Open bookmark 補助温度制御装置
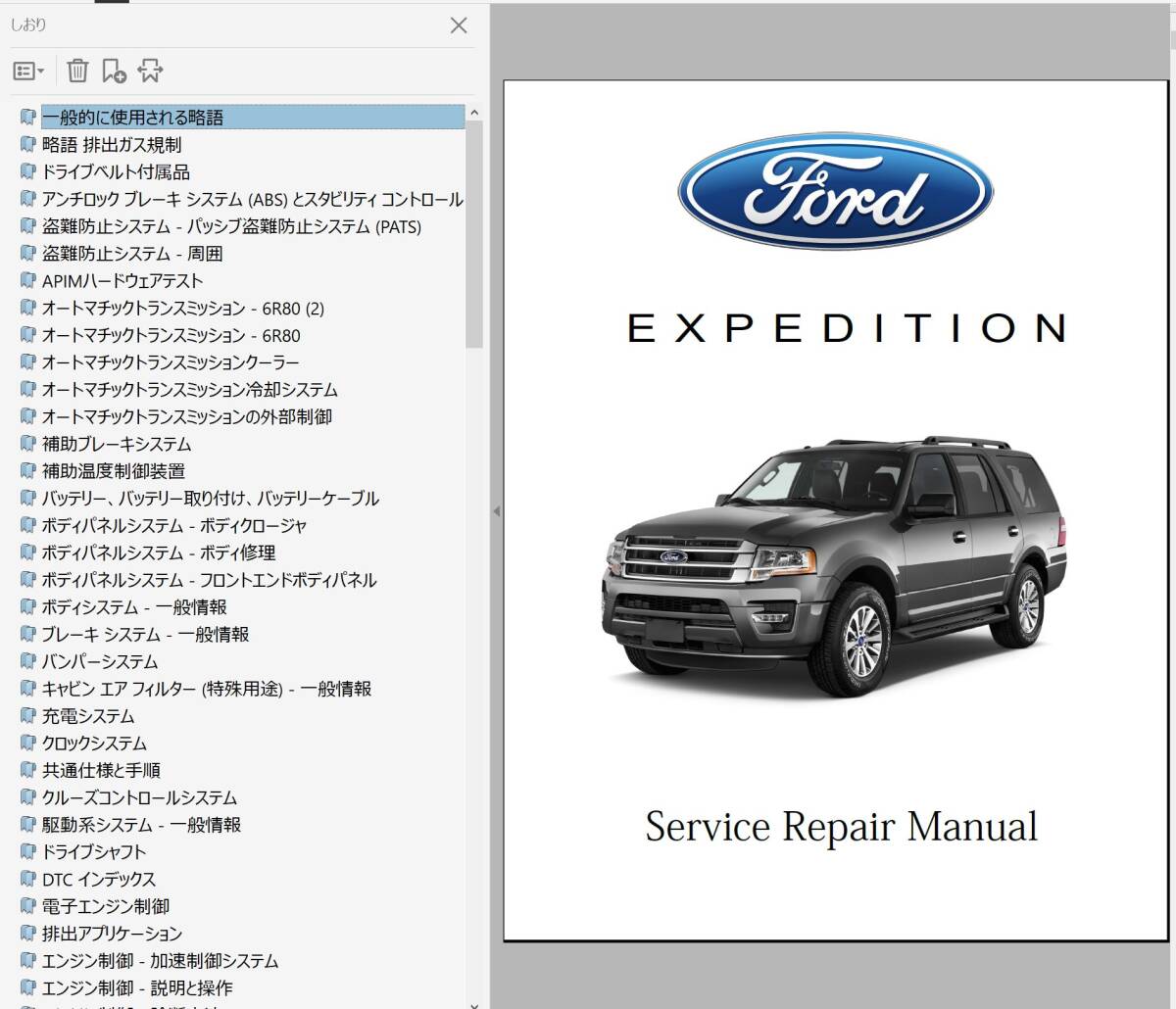This screenshot has width=1176, height=1009. (114, 471)
